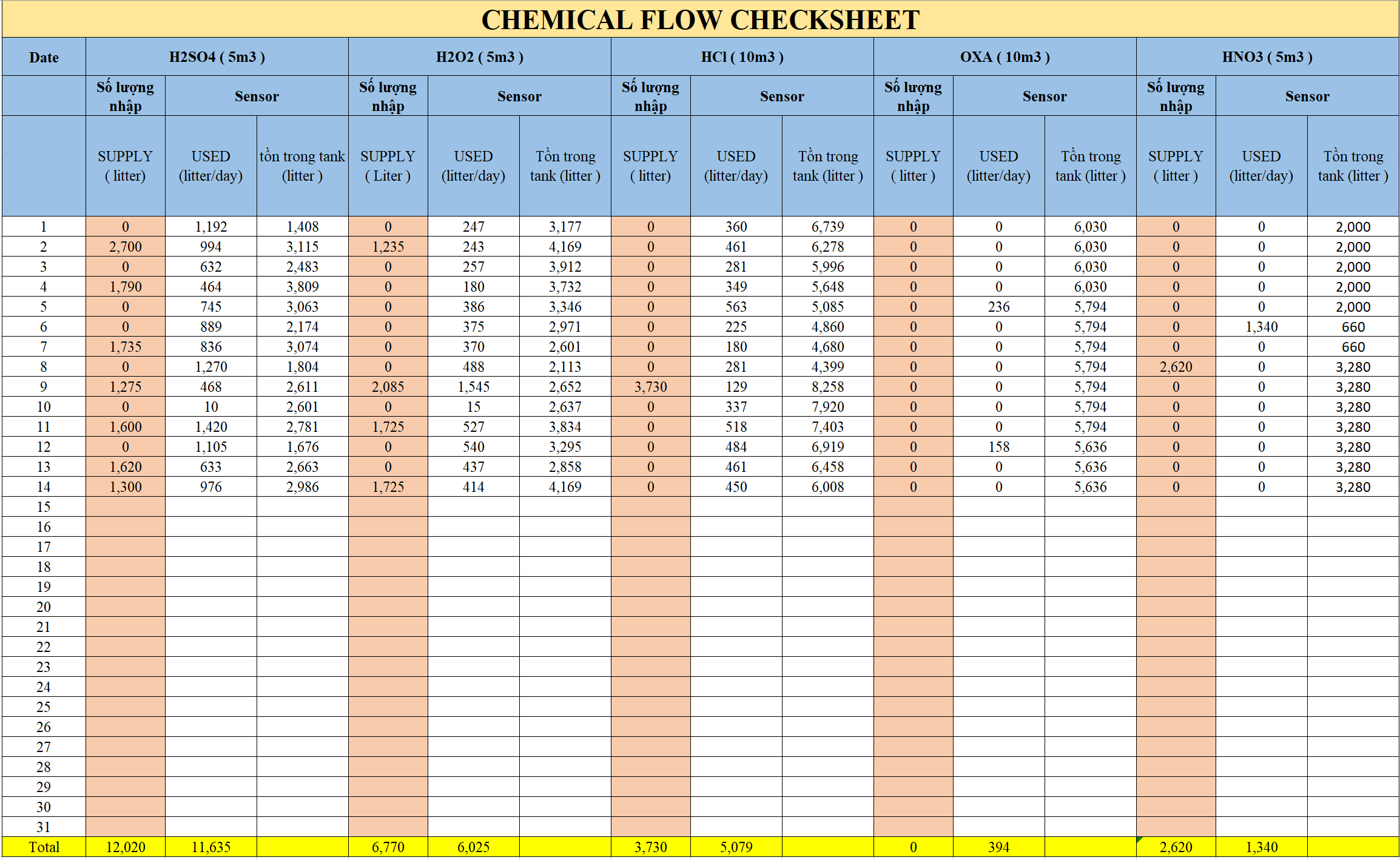Click the H2O2 used cell 15

[474, 407]
